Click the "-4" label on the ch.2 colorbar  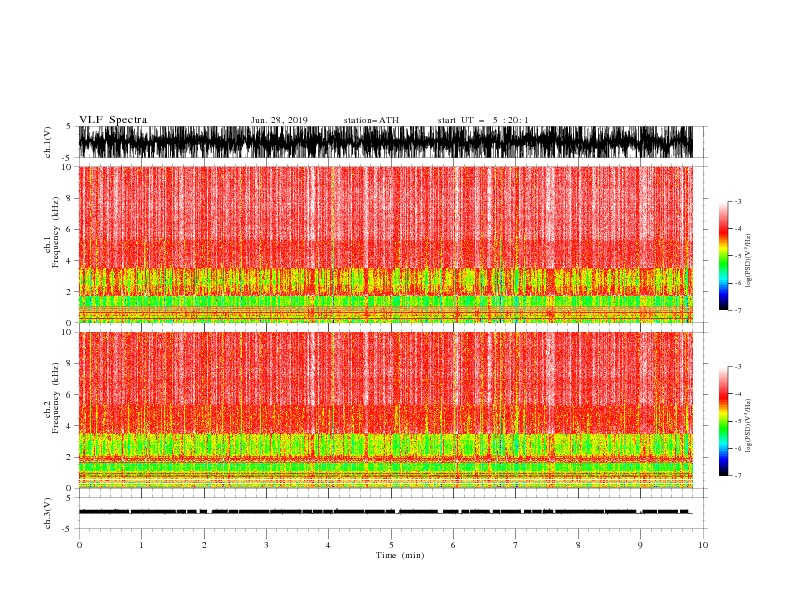pos(738,394)
